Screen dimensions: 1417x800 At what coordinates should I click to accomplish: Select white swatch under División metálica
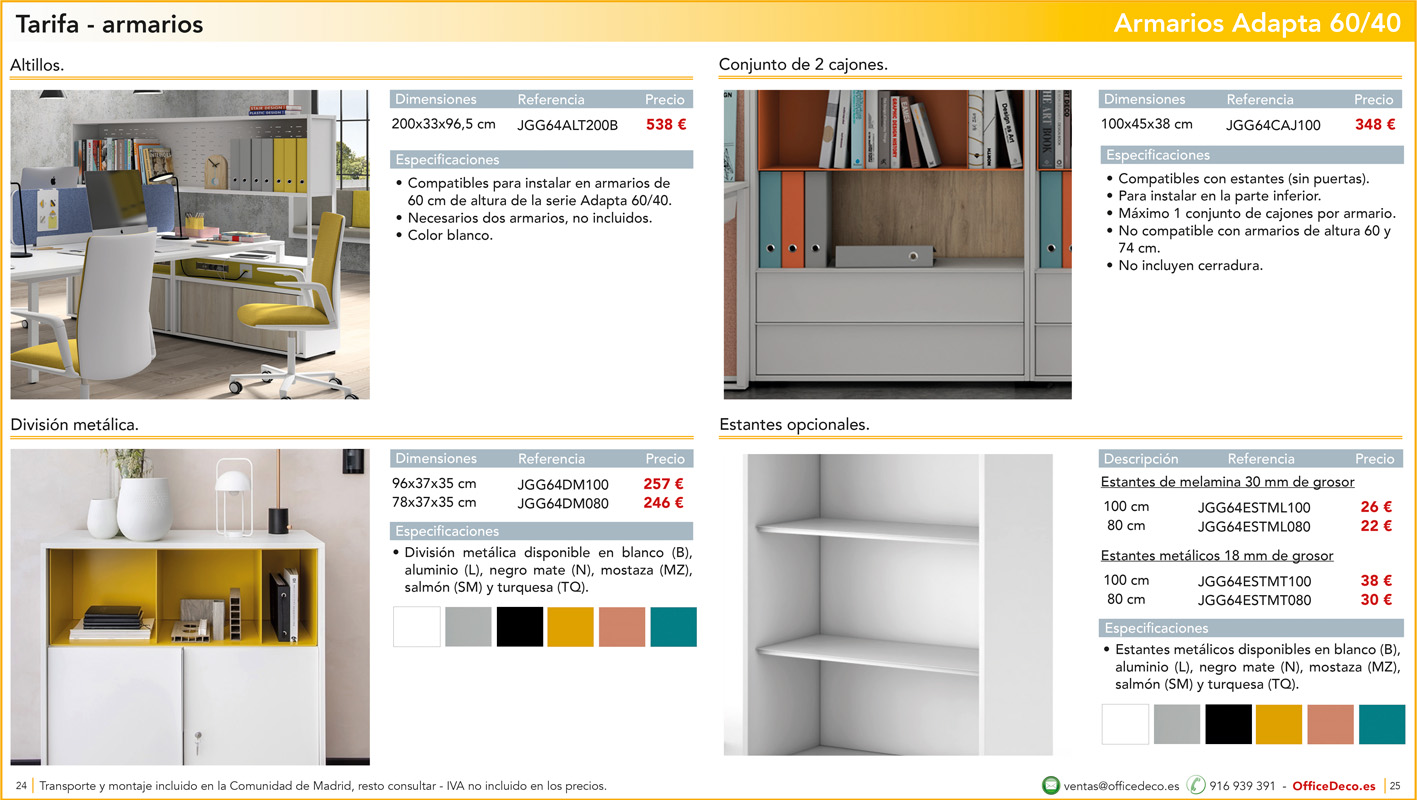click(x=417, y=627)
